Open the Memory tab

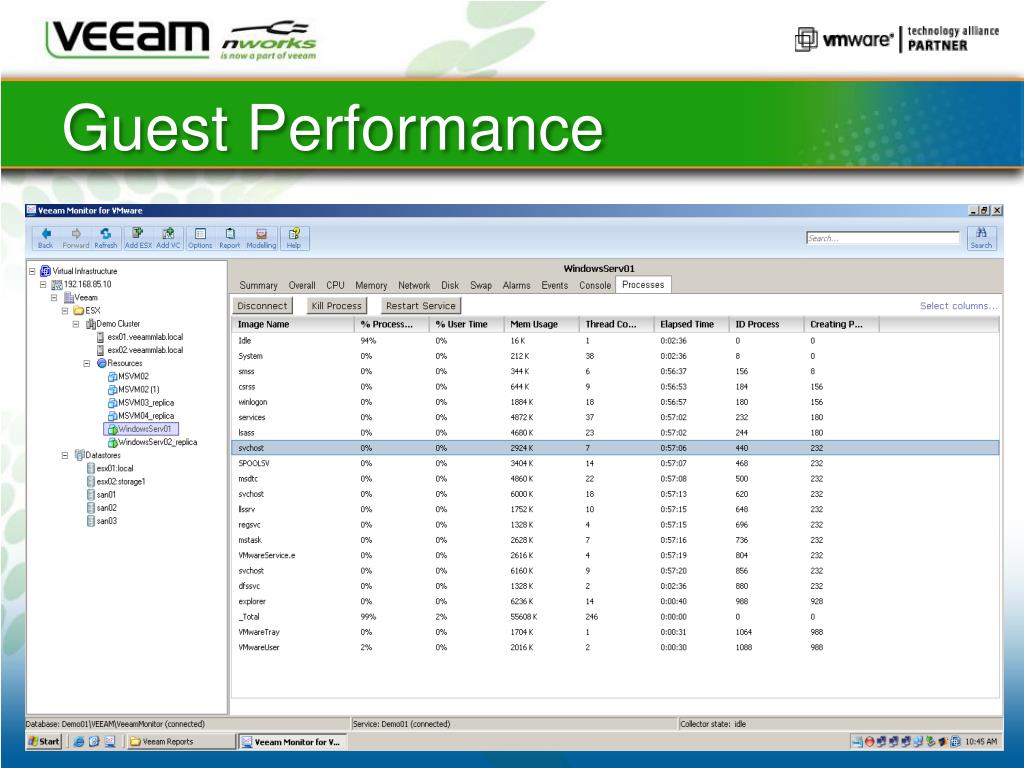(x=371, y=285)
